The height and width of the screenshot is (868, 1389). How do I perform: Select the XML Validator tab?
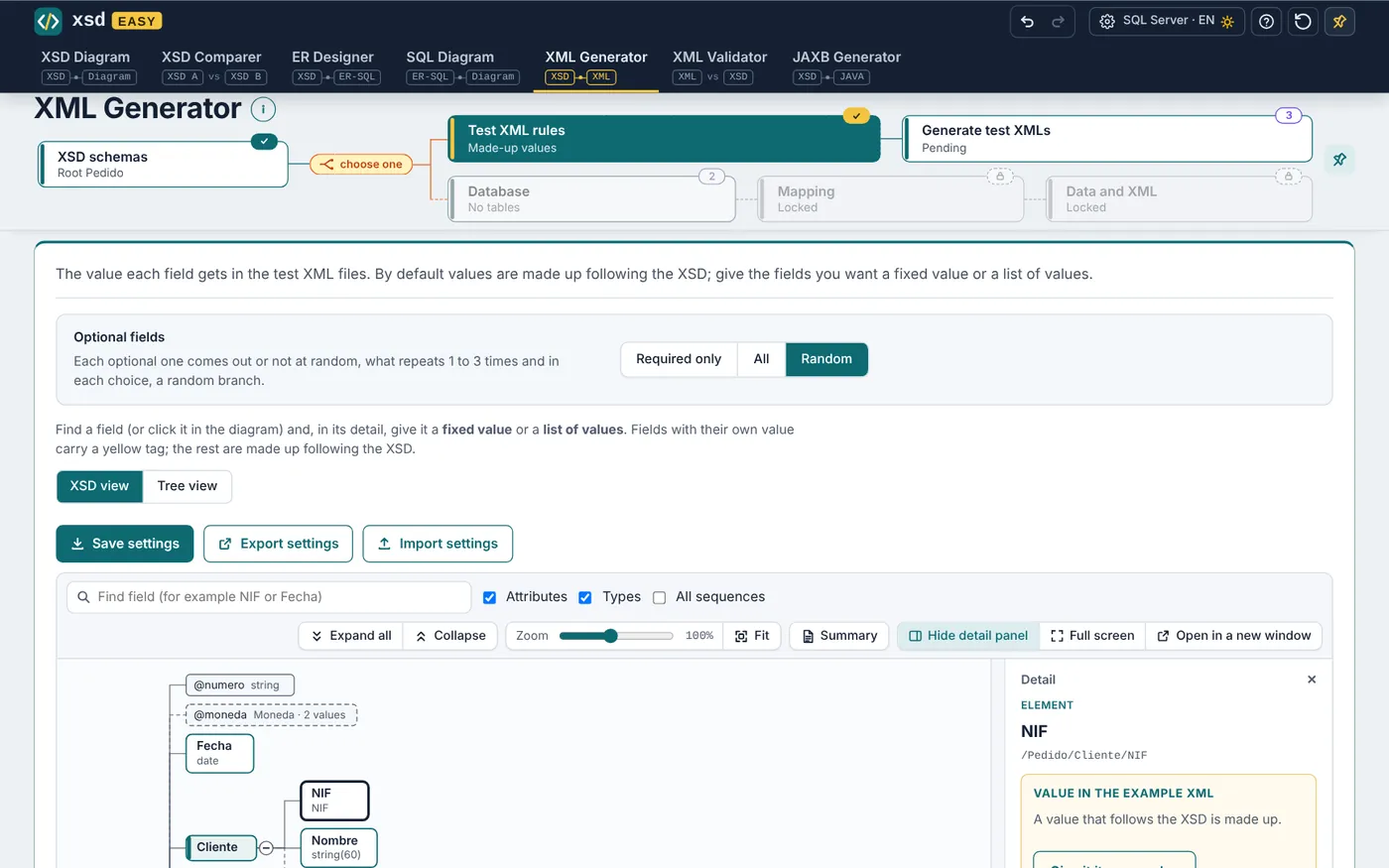pos(719,65)
